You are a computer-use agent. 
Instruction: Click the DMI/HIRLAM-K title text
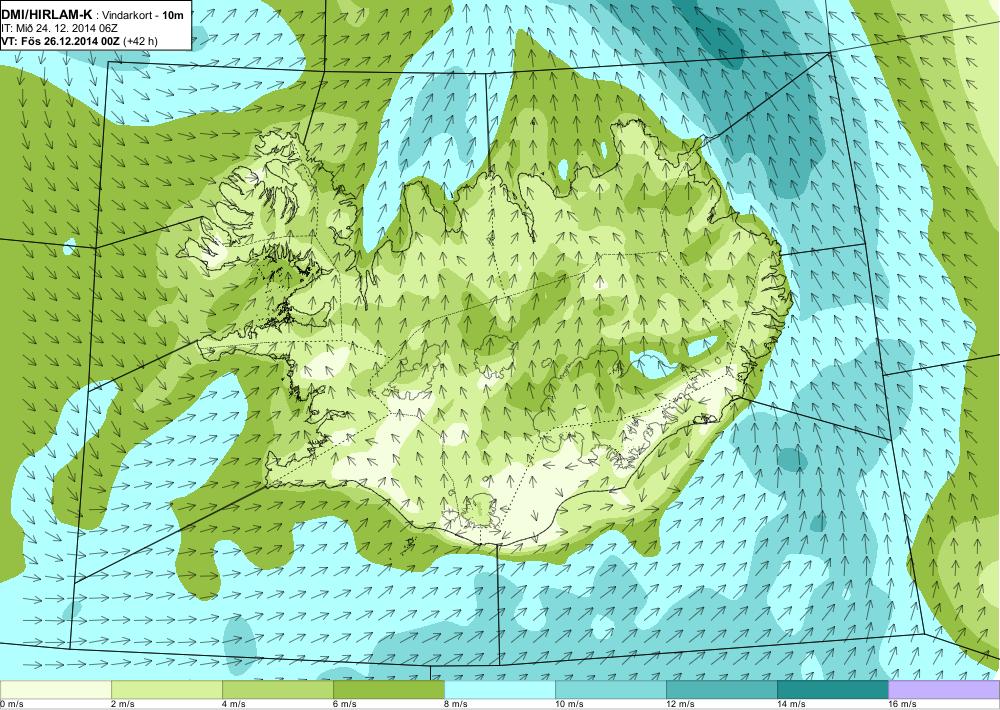tap(46, 14)
